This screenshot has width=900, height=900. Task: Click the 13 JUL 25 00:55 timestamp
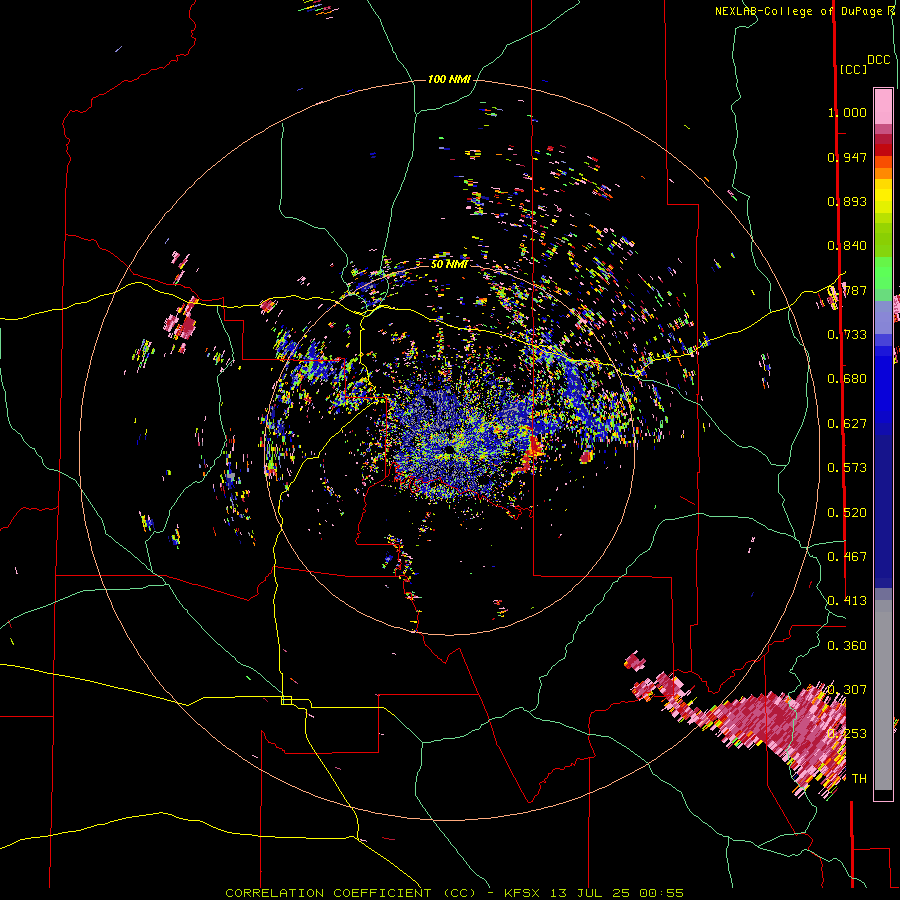click(x=616, y=893)
